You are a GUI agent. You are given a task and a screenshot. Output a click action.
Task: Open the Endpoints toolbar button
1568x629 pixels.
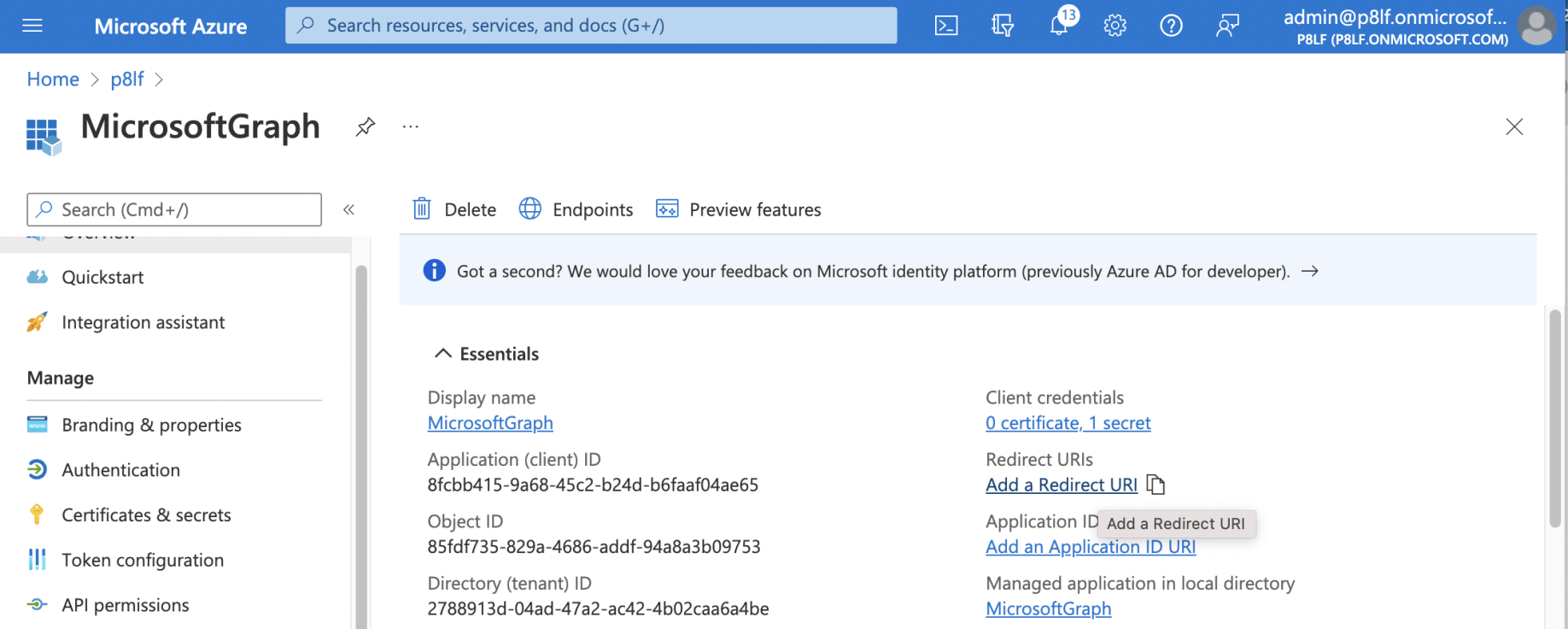576,209
